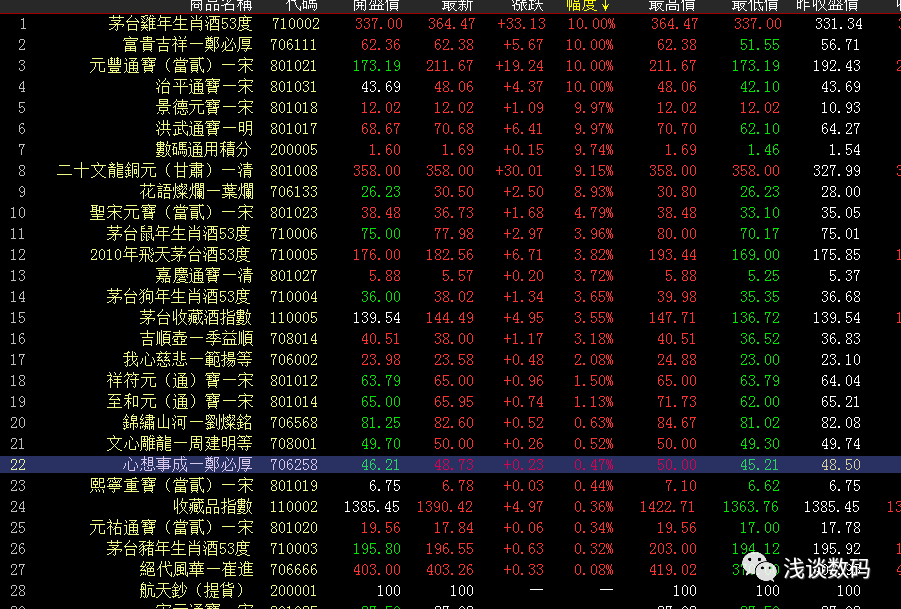This screenshot has width=901, height=609.
Task: Click product code 801008
Action: [294, 171]
